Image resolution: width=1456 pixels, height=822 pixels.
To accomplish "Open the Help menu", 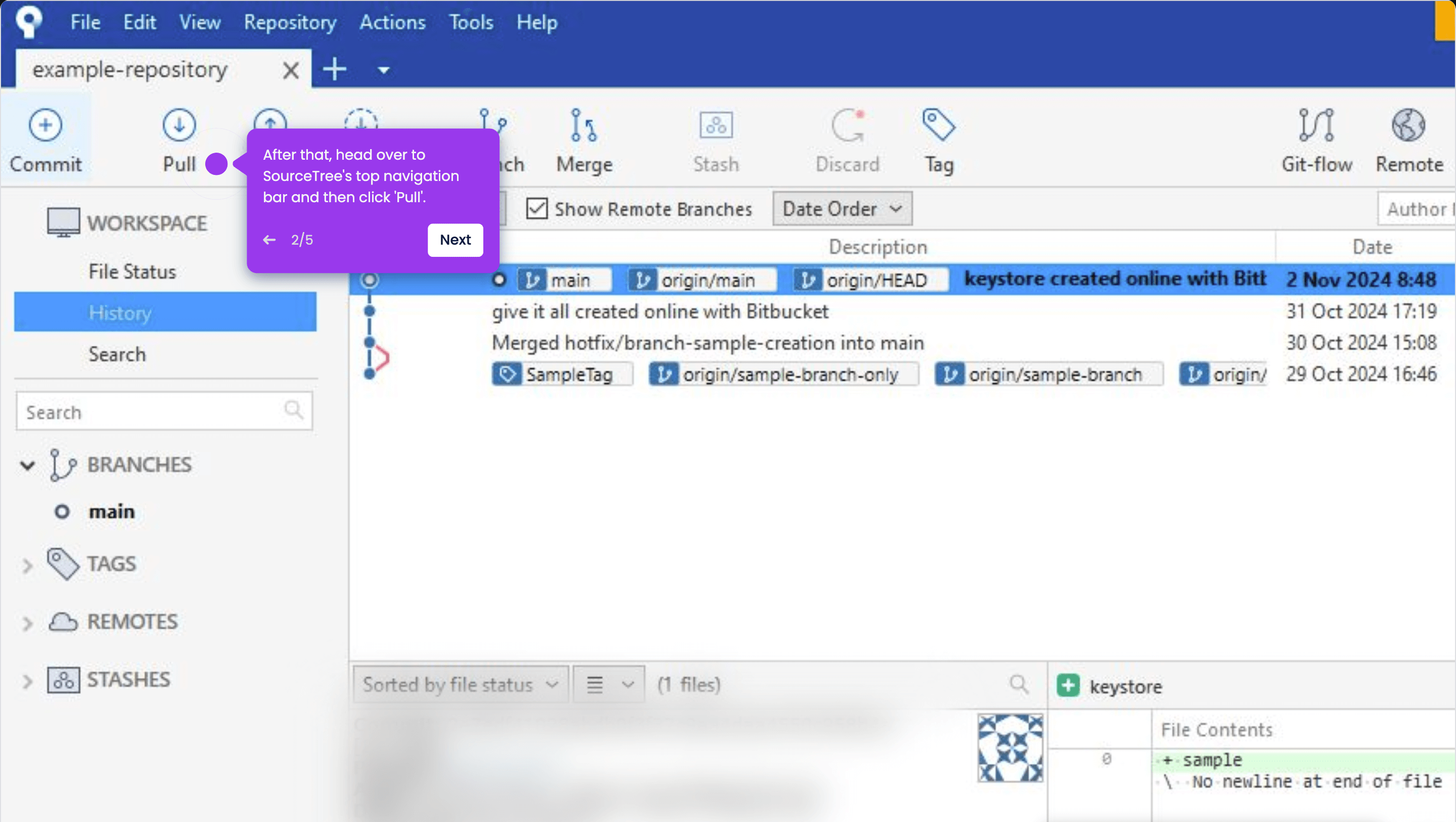I will point(536,22).
